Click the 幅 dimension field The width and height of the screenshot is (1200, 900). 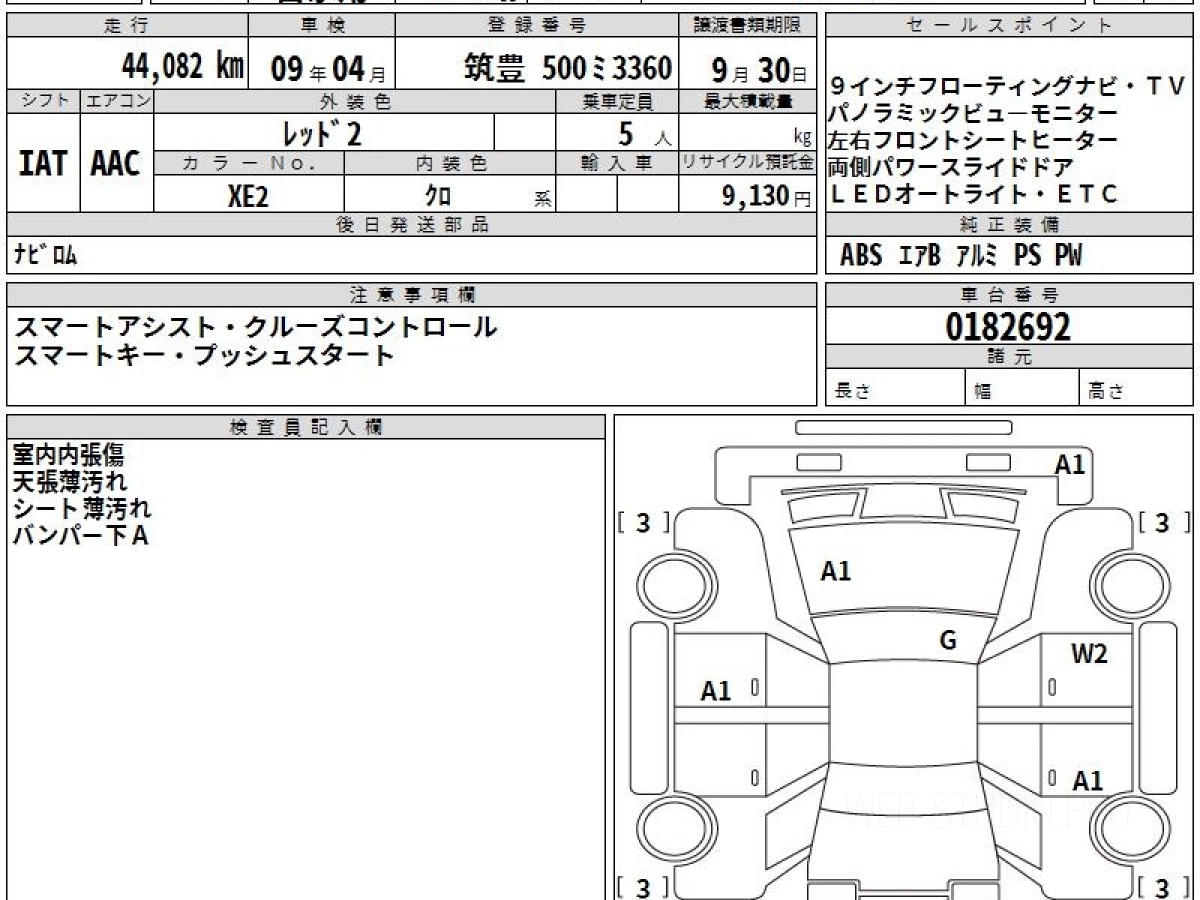click(x=1022, y=388)
